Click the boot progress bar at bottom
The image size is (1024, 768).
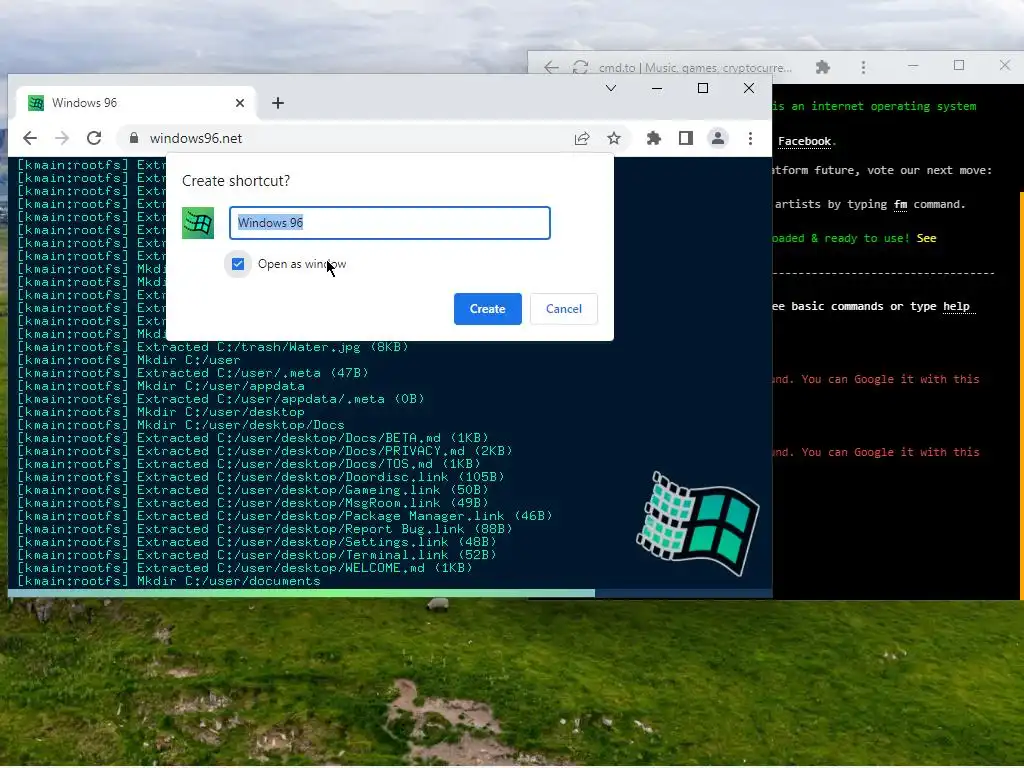click(x=390, y=593)
